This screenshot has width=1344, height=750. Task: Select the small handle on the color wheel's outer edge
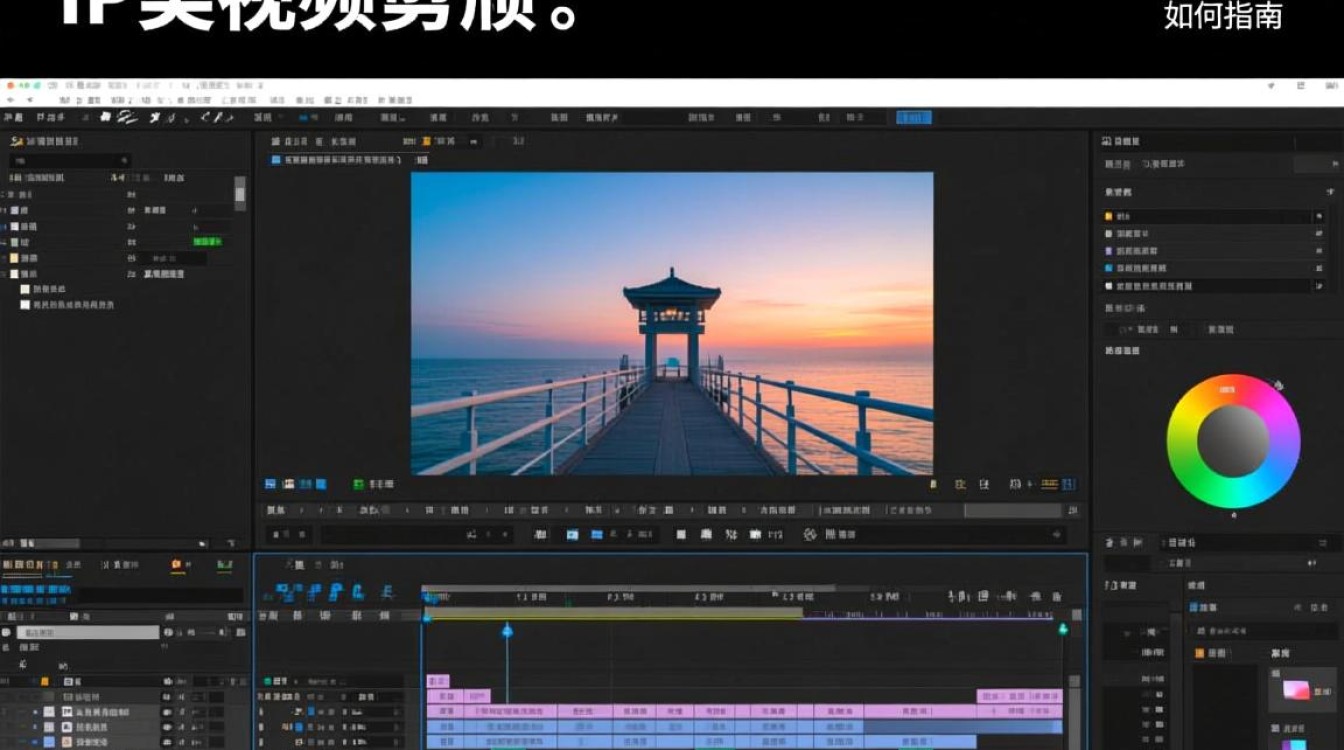pyautogui.click(x=1278, y=385)
